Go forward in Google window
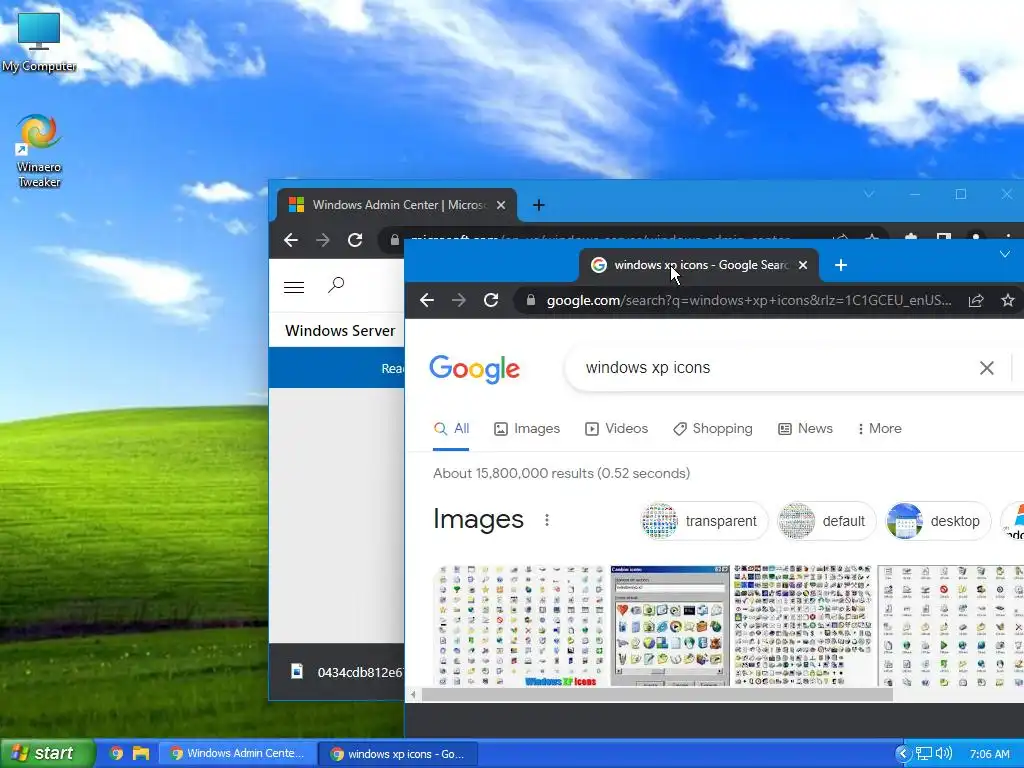This screenshot has height=768, width=1024. [459, 300]
